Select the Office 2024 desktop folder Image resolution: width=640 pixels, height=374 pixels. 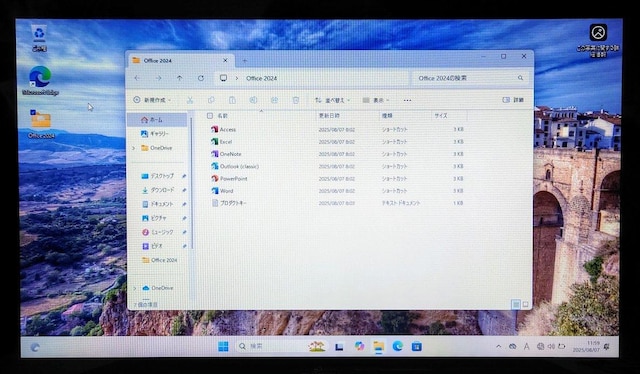click(40, 124)
